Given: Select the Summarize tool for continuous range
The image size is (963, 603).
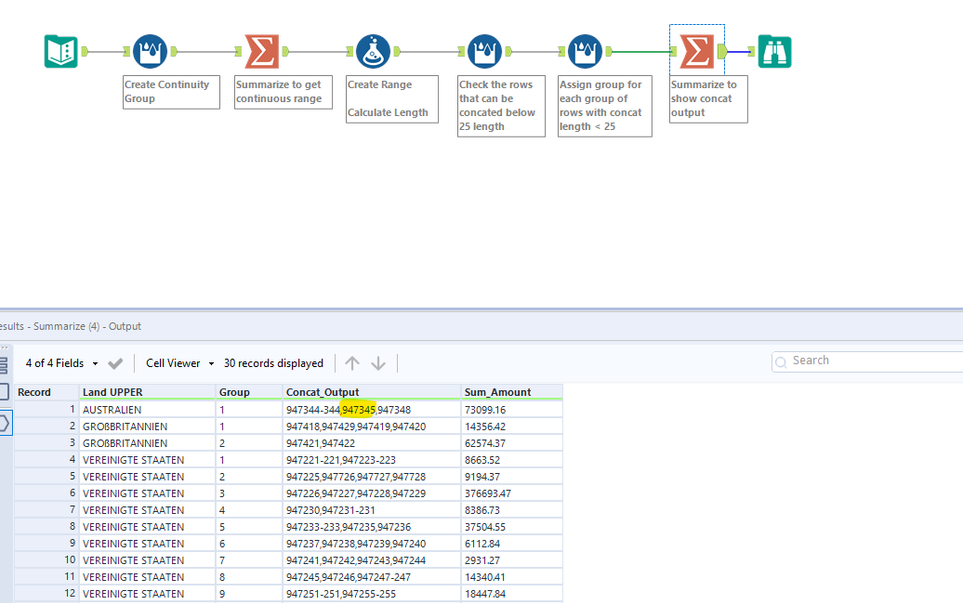Looking at the screenshot, I should pyautogui.click(x=261, y=51).
